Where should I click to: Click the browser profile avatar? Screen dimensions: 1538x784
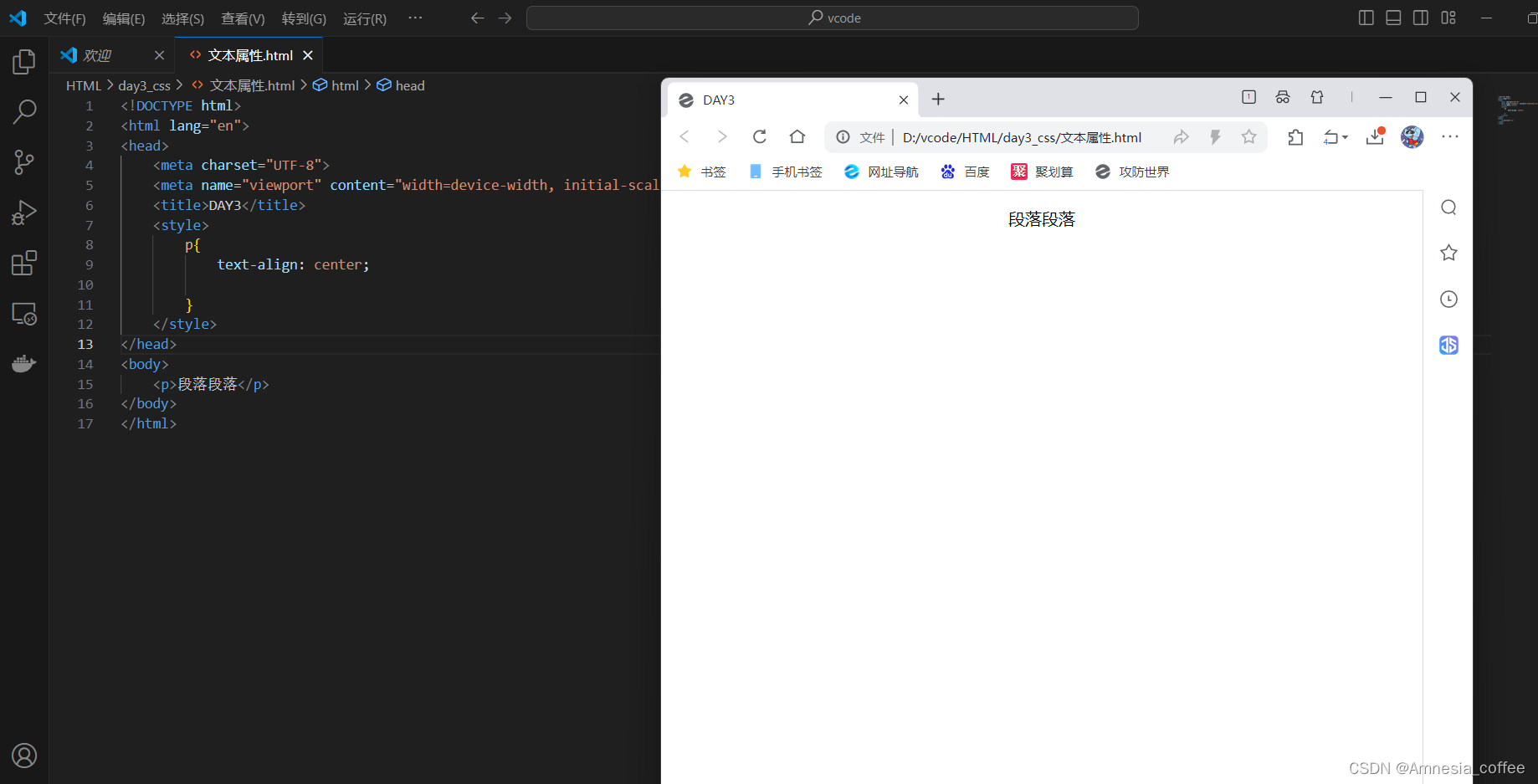(1412, 136)
